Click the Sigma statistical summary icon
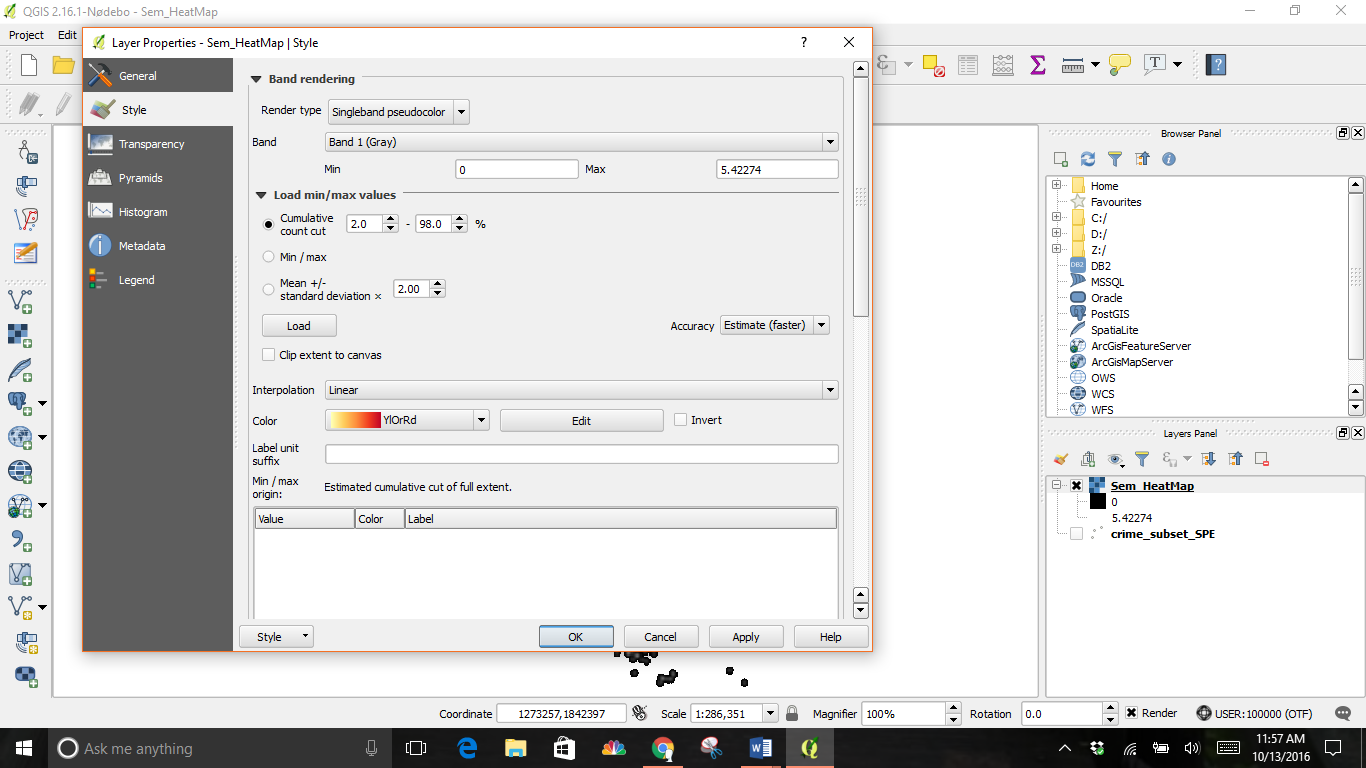The width and height of the screenshot is (1366, 768). (1037, 65)
